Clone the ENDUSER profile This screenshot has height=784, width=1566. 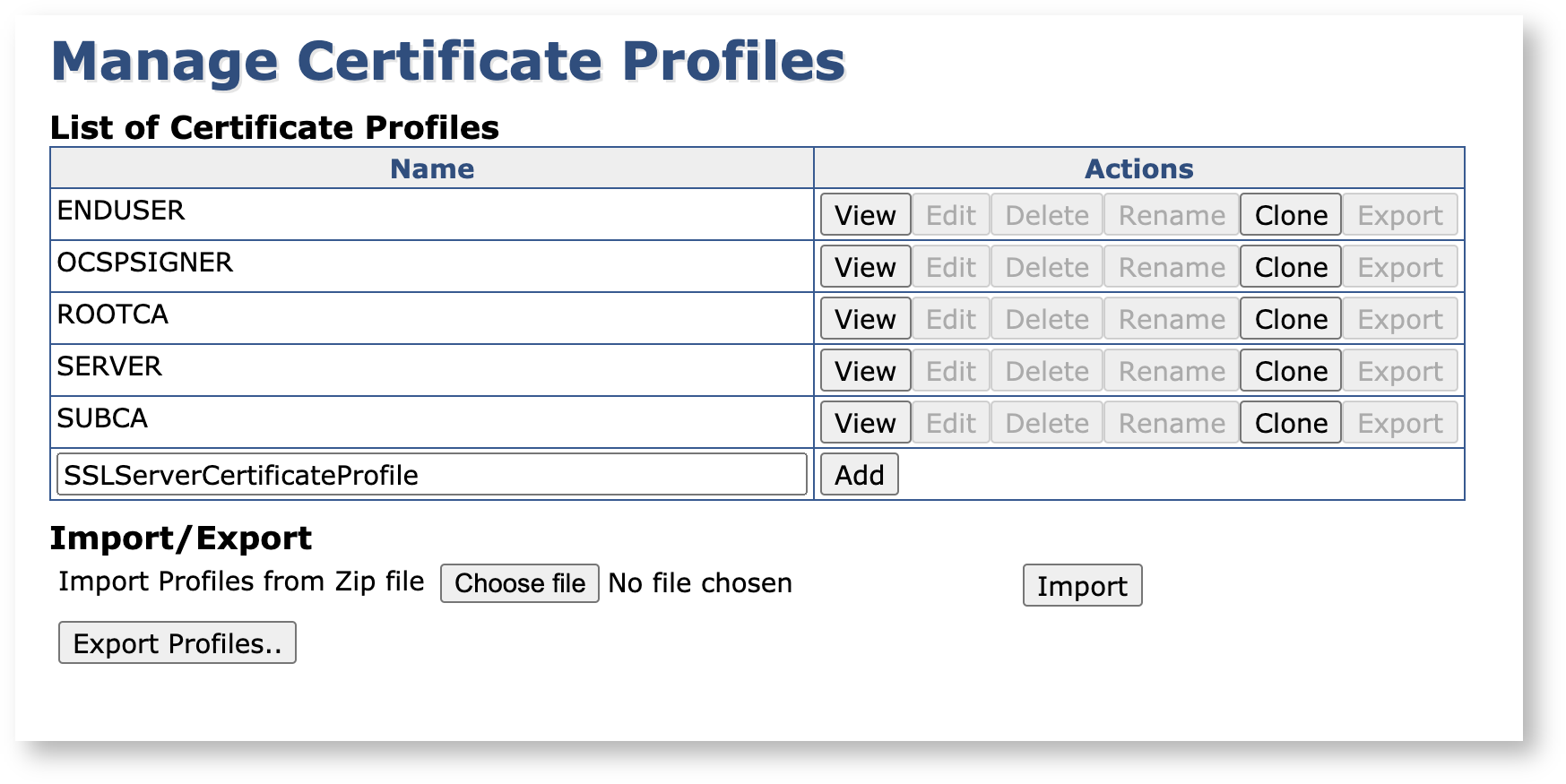(x=1290, y=215)
